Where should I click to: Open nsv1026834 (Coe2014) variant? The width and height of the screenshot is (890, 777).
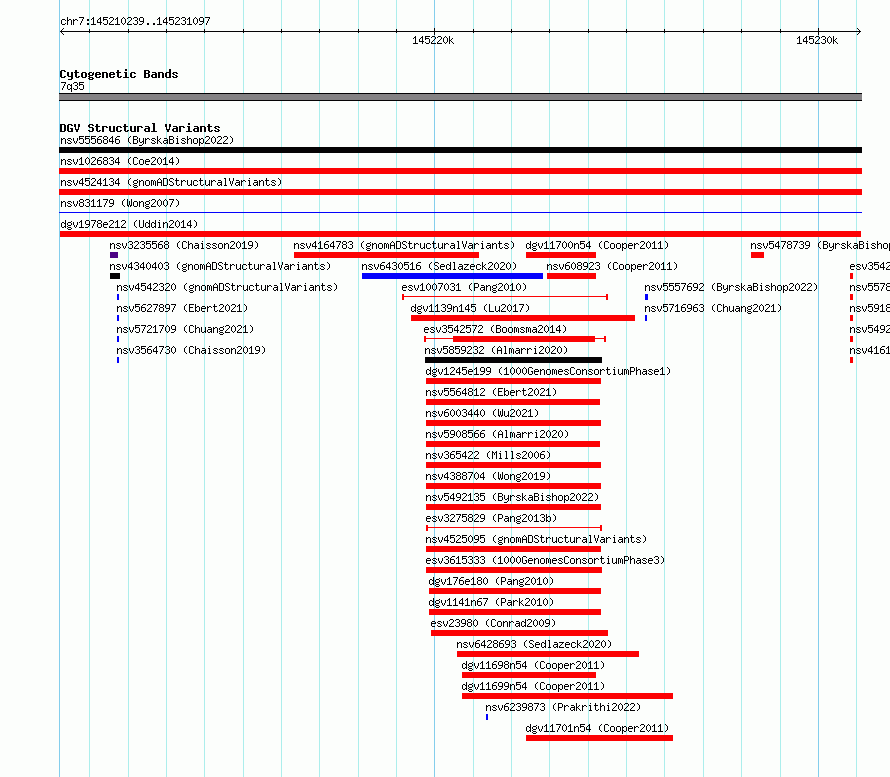pos(120,161)
